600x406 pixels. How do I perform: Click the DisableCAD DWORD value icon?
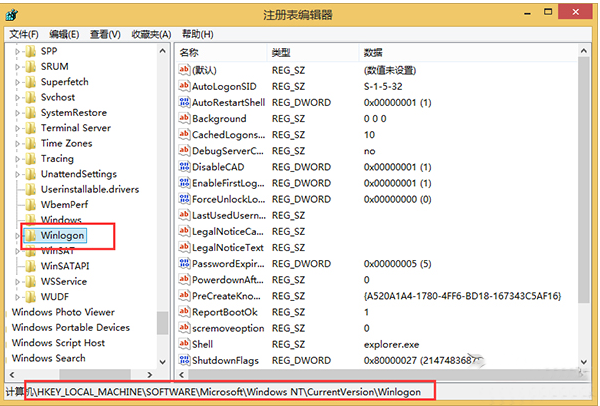click(184, 166)
